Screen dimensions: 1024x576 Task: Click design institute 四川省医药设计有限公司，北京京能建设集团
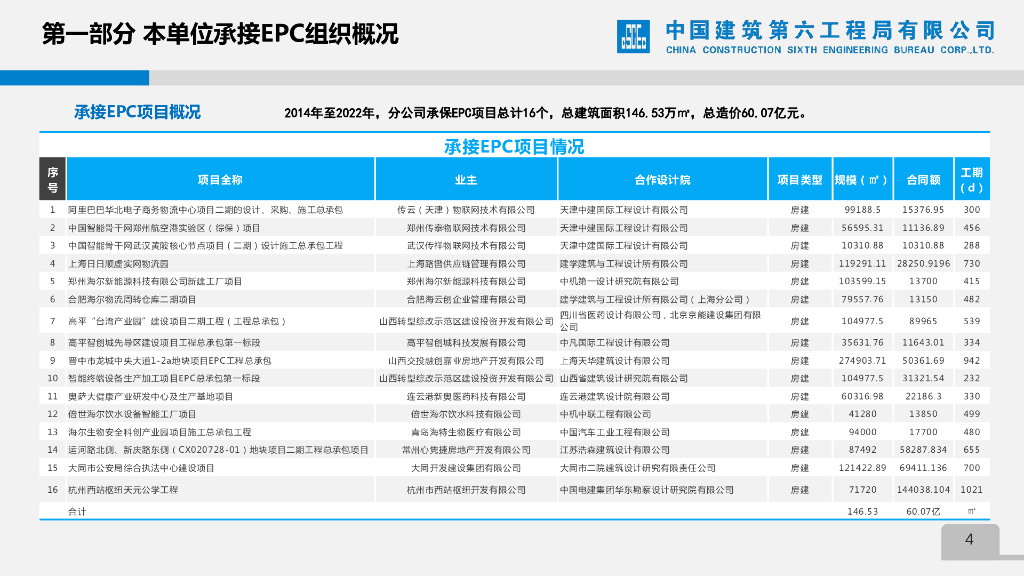point(660,321)
